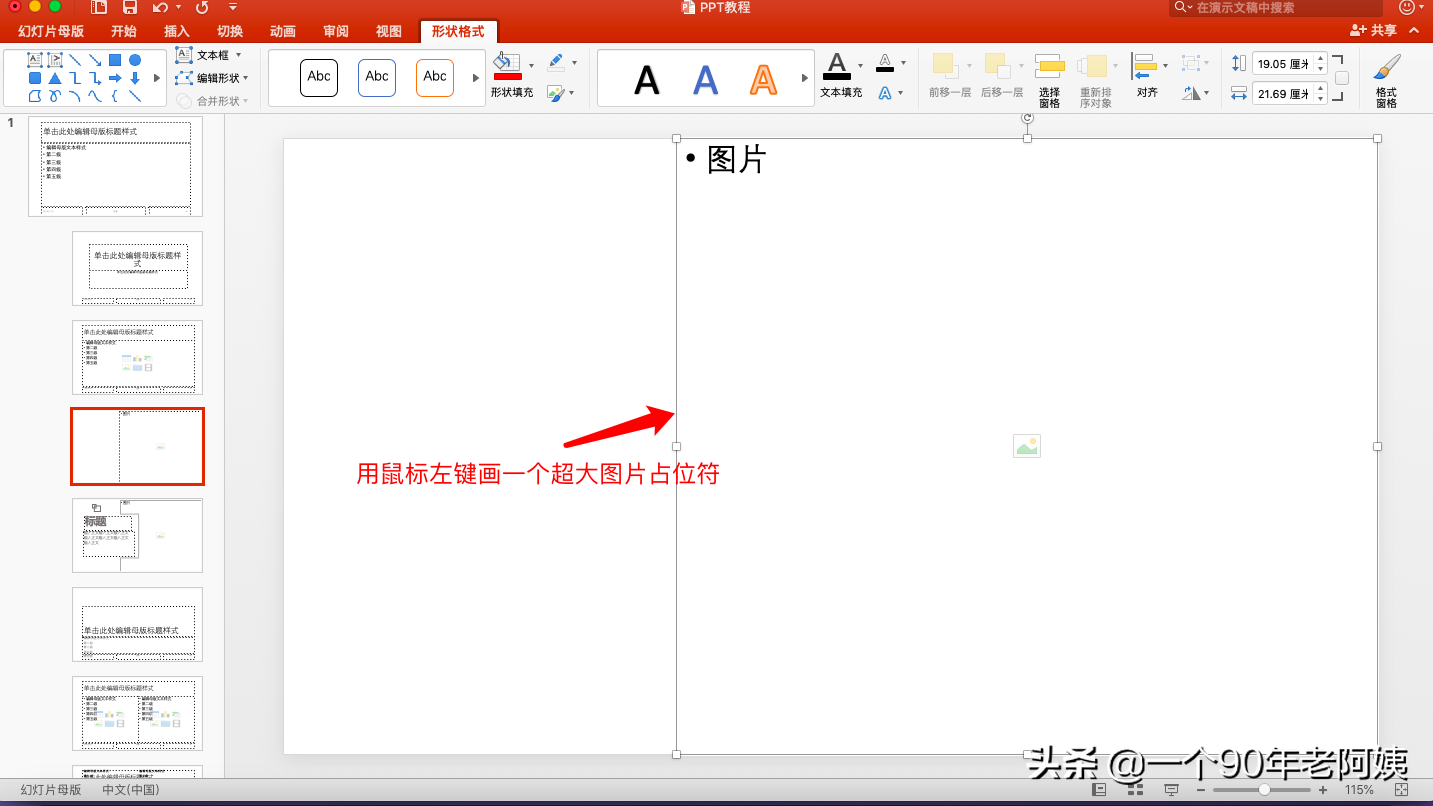The image size is (1433, 806).
Task: Choose the rectangle shape in gallery
Action: pos(115,60)
